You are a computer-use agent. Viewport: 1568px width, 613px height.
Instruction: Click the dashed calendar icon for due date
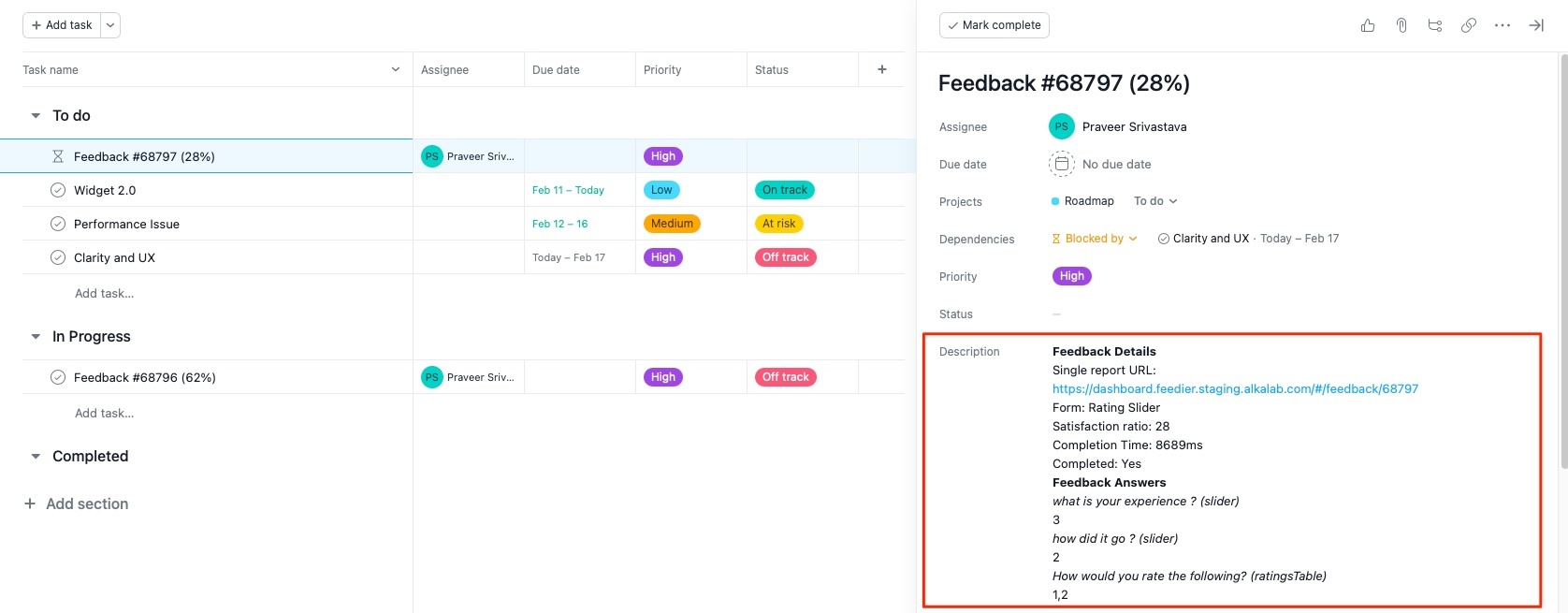(x=1061, y=164)
